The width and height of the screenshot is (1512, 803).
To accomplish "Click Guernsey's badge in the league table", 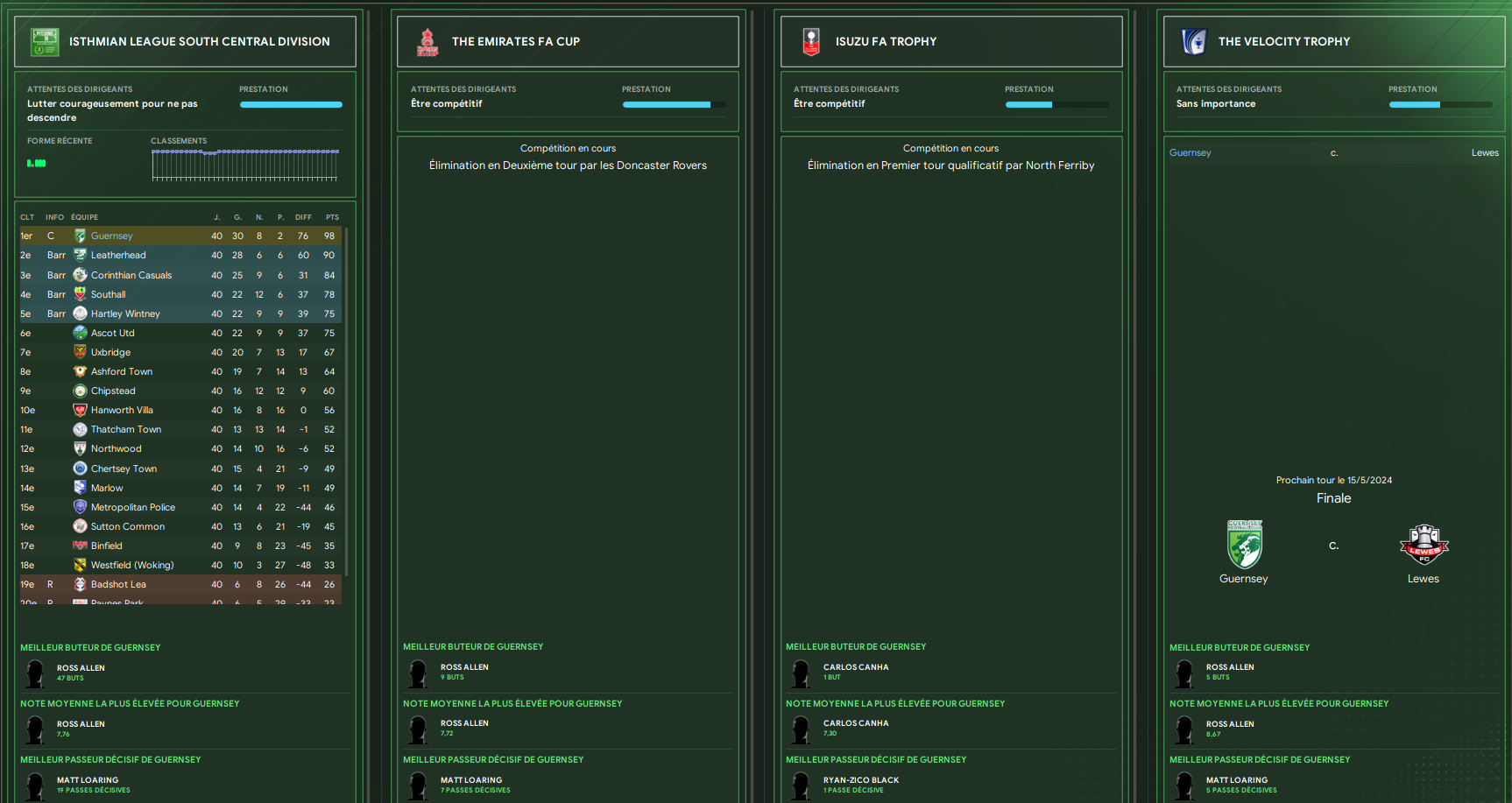I will [80, 236].
